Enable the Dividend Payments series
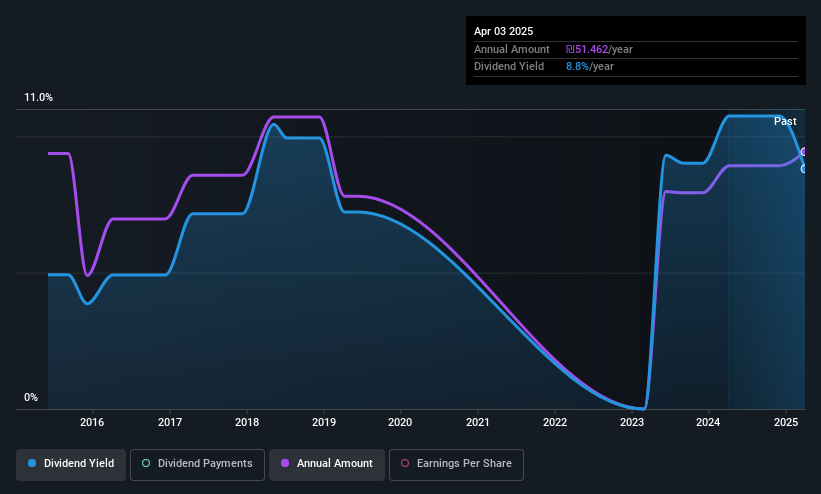Image resolution: width=821 pixels, height=494 pixels. click(x=197, y=465)
